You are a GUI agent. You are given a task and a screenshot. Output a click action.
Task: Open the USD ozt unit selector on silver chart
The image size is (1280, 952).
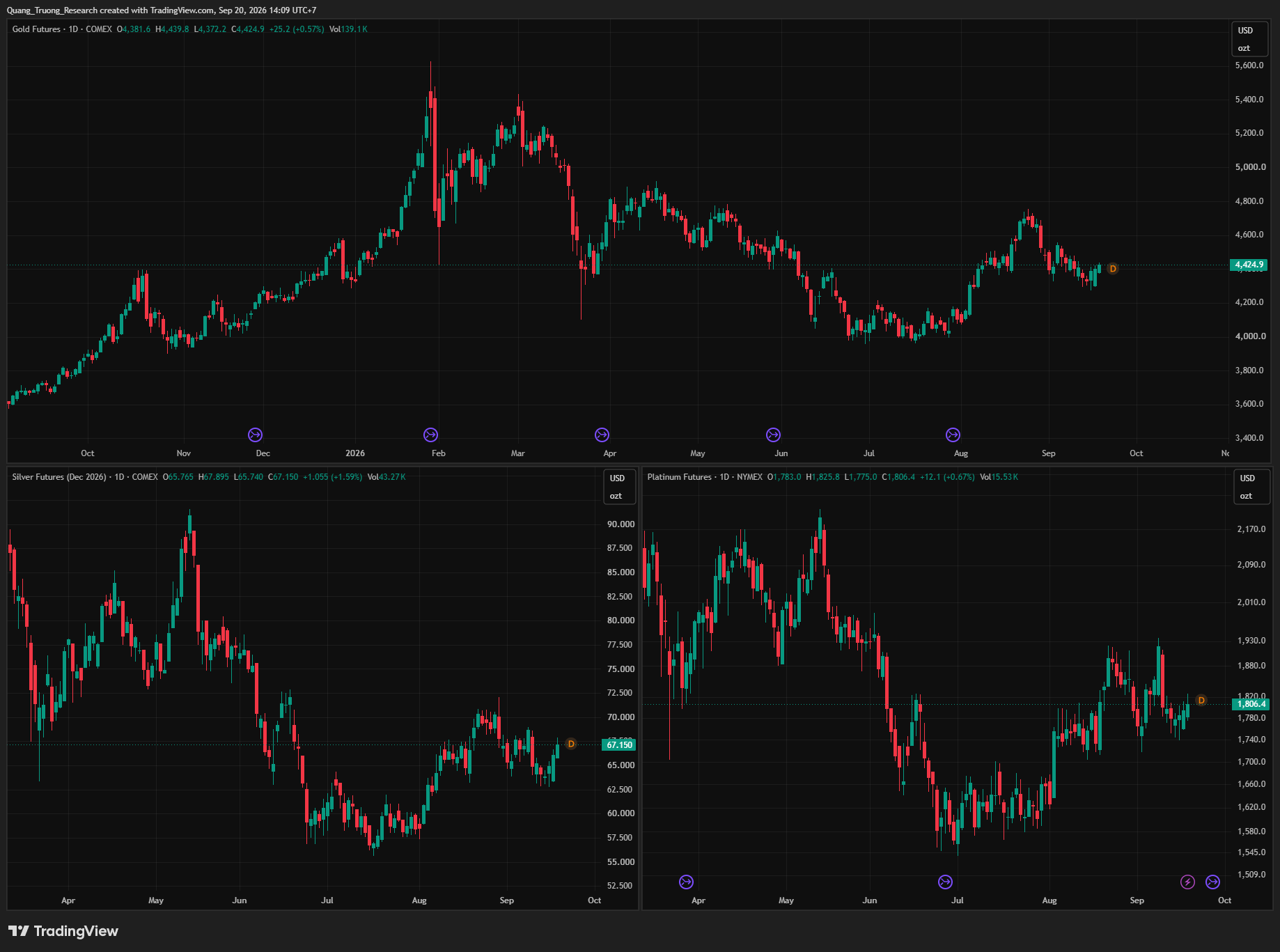618,487
